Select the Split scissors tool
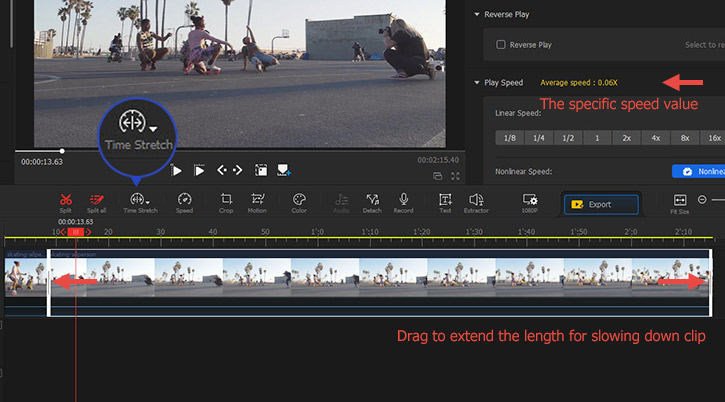Viewport: 725px width, 402px height. click(x=65, y=201)
